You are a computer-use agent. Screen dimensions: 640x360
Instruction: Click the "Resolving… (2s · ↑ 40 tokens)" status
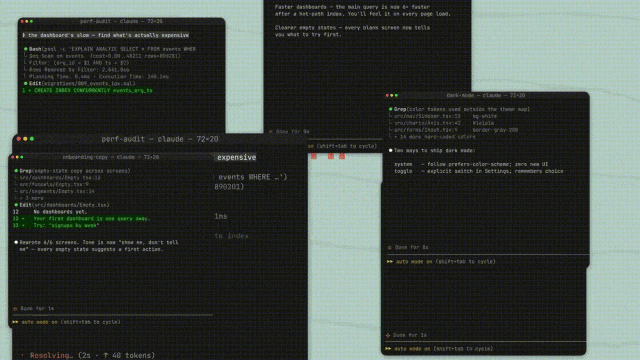click(88, 356)
